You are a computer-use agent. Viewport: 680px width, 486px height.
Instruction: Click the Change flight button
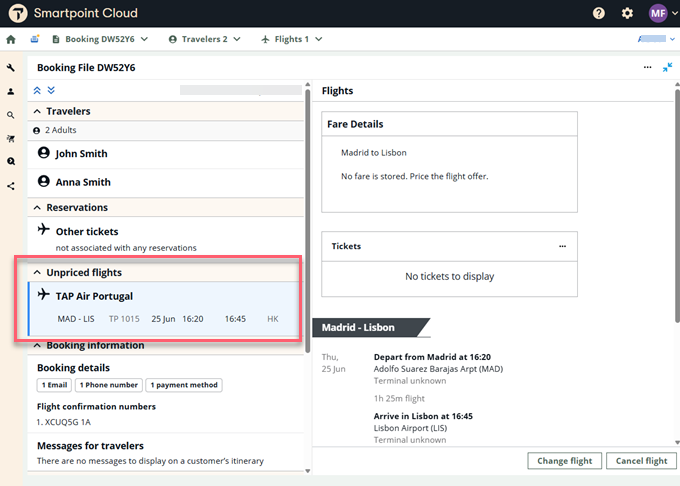pos(565,461)
